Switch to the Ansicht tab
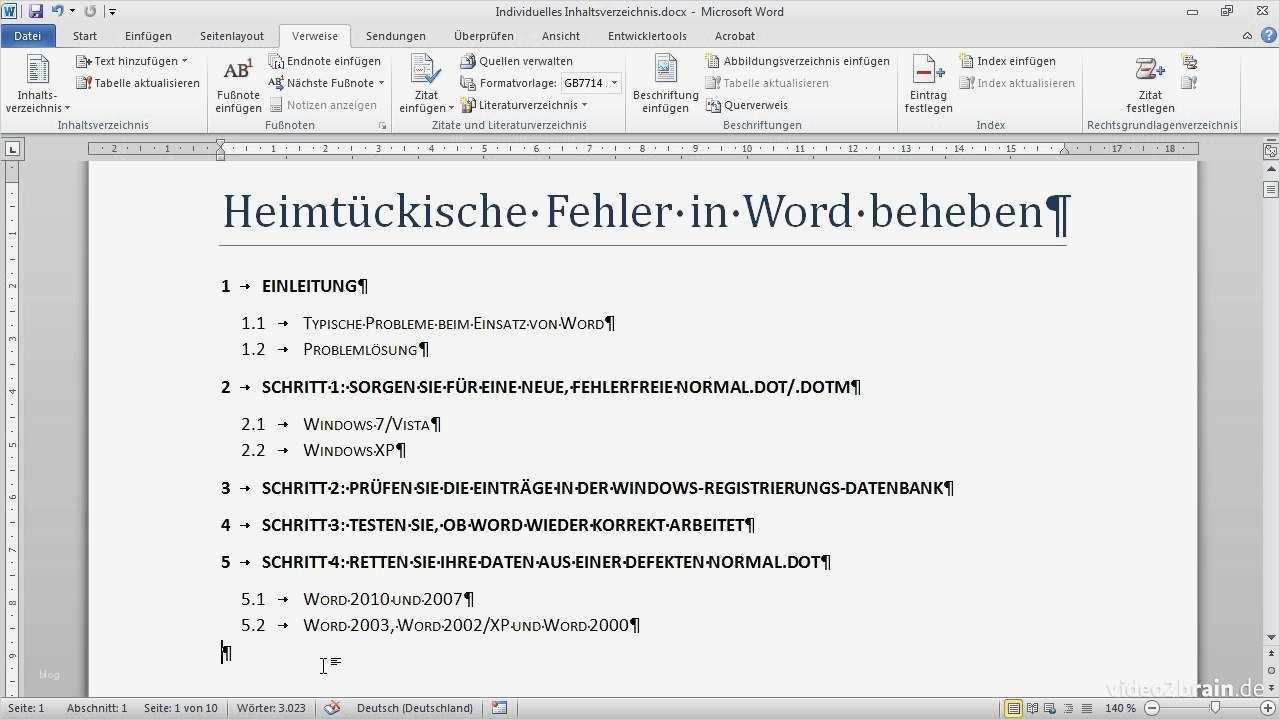Screen dimensions: 1280x720 561,36
